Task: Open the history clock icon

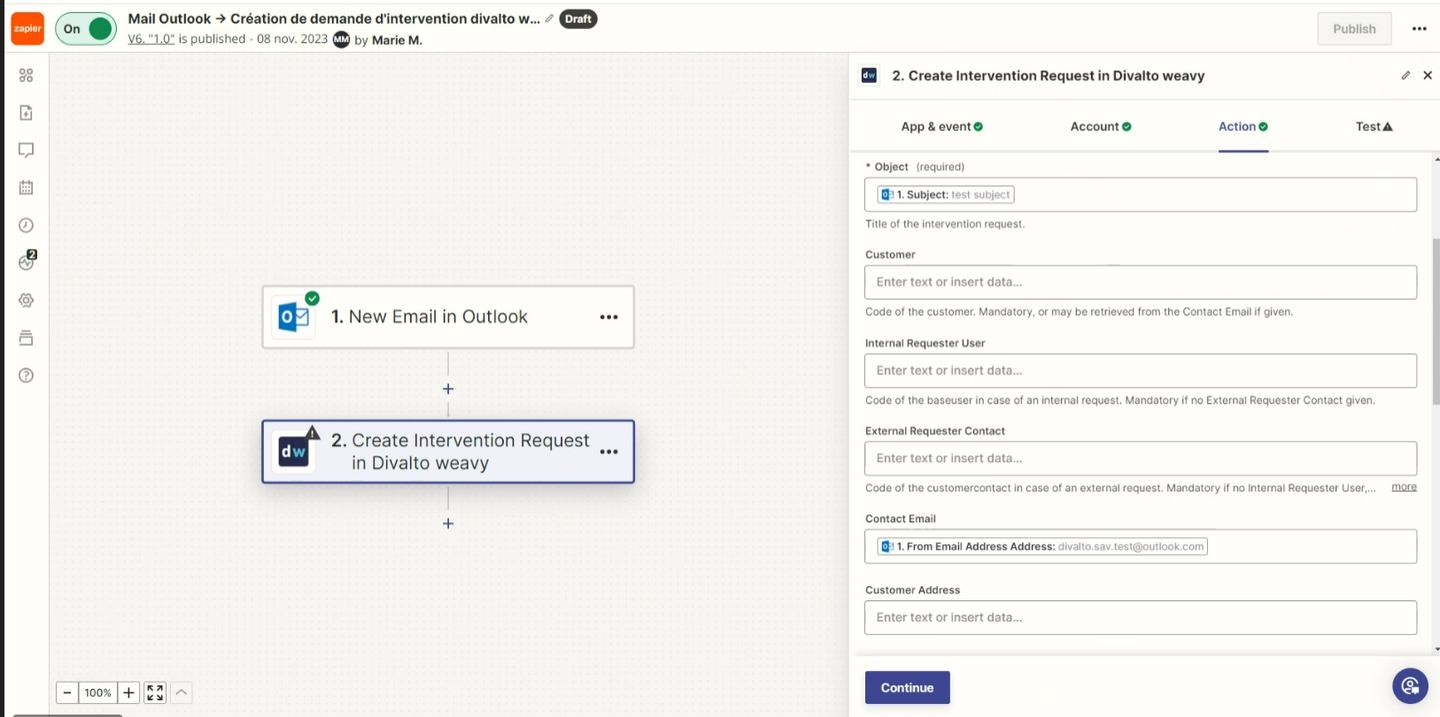Action: click(x=26, y=225)
